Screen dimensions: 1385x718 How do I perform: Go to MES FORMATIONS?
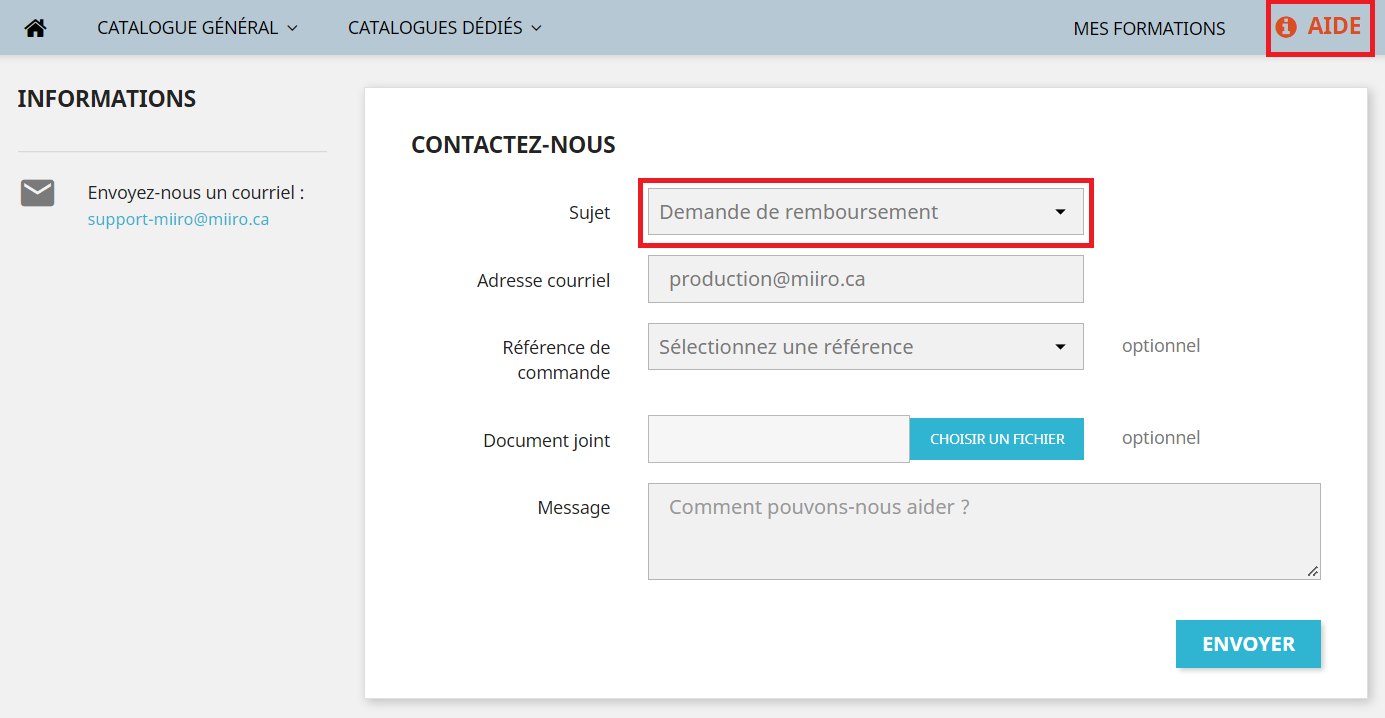1149,29
